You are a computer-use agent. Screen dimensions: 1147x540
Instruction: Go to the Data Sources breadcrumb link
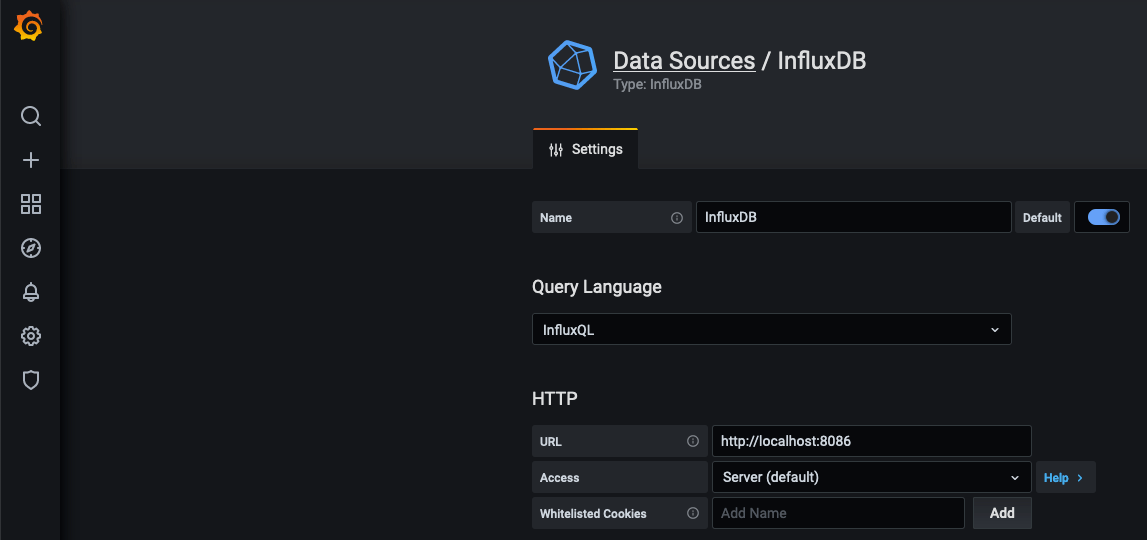[x=684, y=60]
